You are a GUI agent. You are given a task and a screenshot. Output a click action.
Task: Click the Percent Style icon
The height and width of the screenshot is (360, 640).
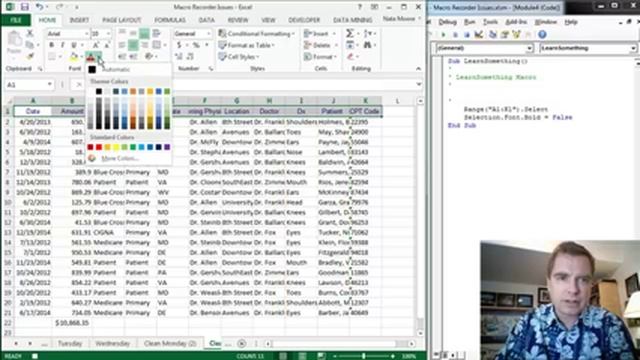pyautogui.click(x=196, y=45)
